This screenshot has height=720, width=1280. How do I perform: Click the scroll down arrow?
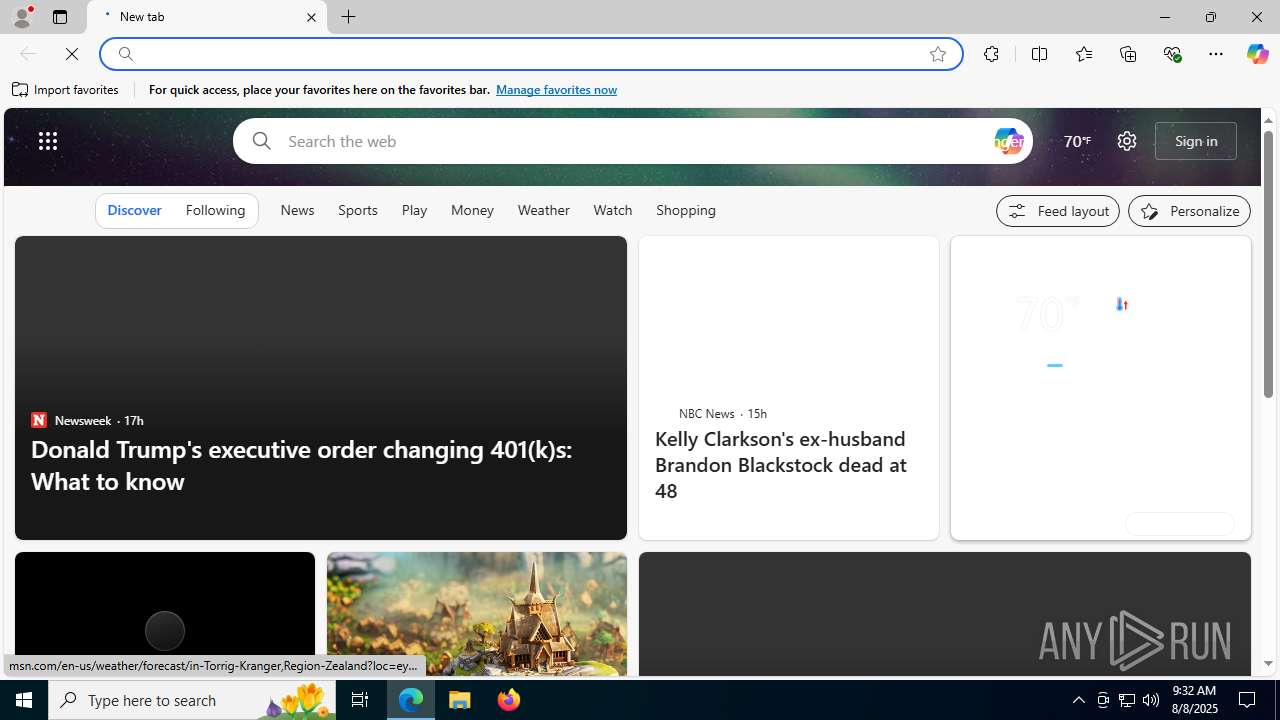pyautogui.click(x=1268, y=664)
